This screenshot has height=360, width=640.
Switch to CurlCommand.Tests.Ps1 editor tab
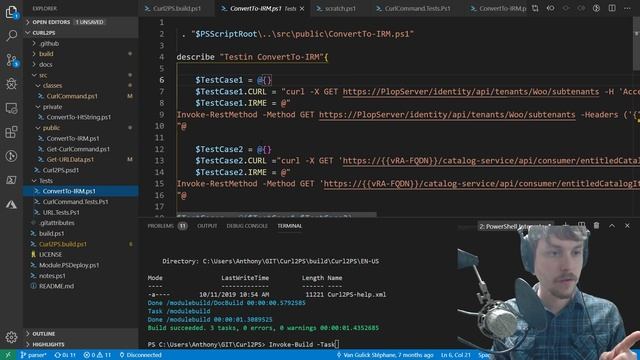(417, 9)
